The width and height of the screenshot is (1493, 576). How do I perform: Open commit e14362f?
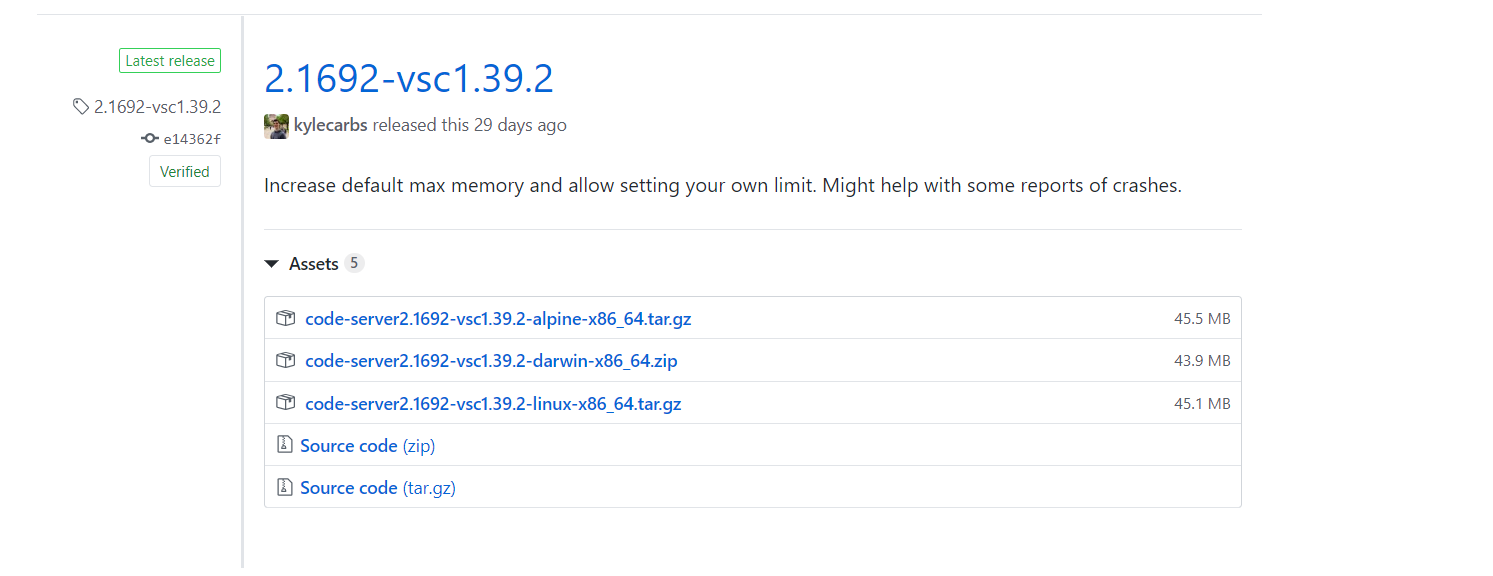tap(192, 139)
